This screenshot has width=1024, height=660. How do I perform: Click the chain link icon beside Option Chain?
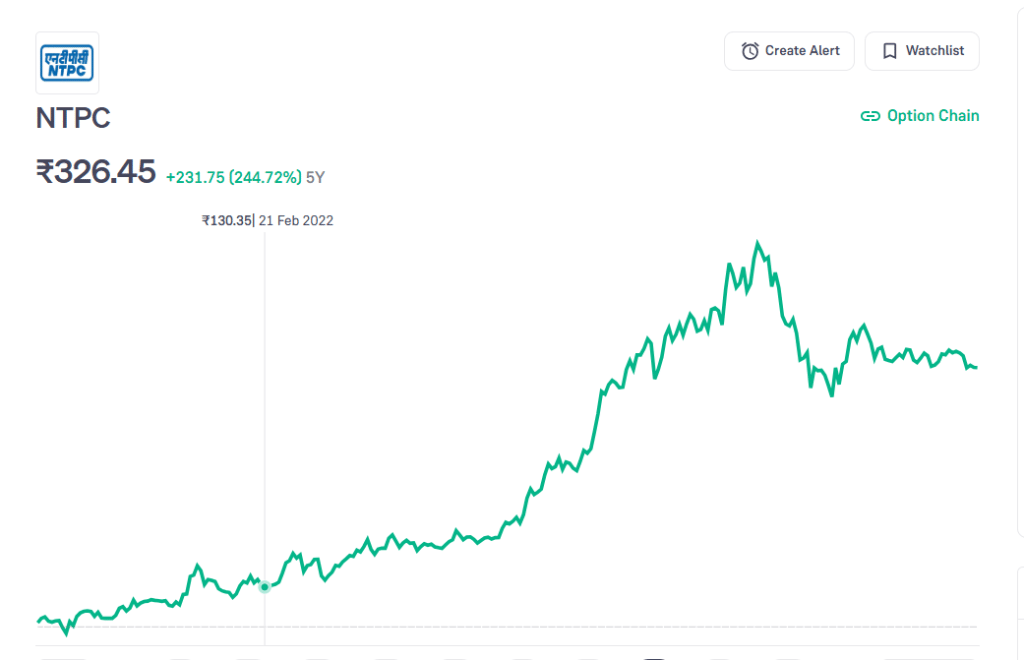click(870, 116)
